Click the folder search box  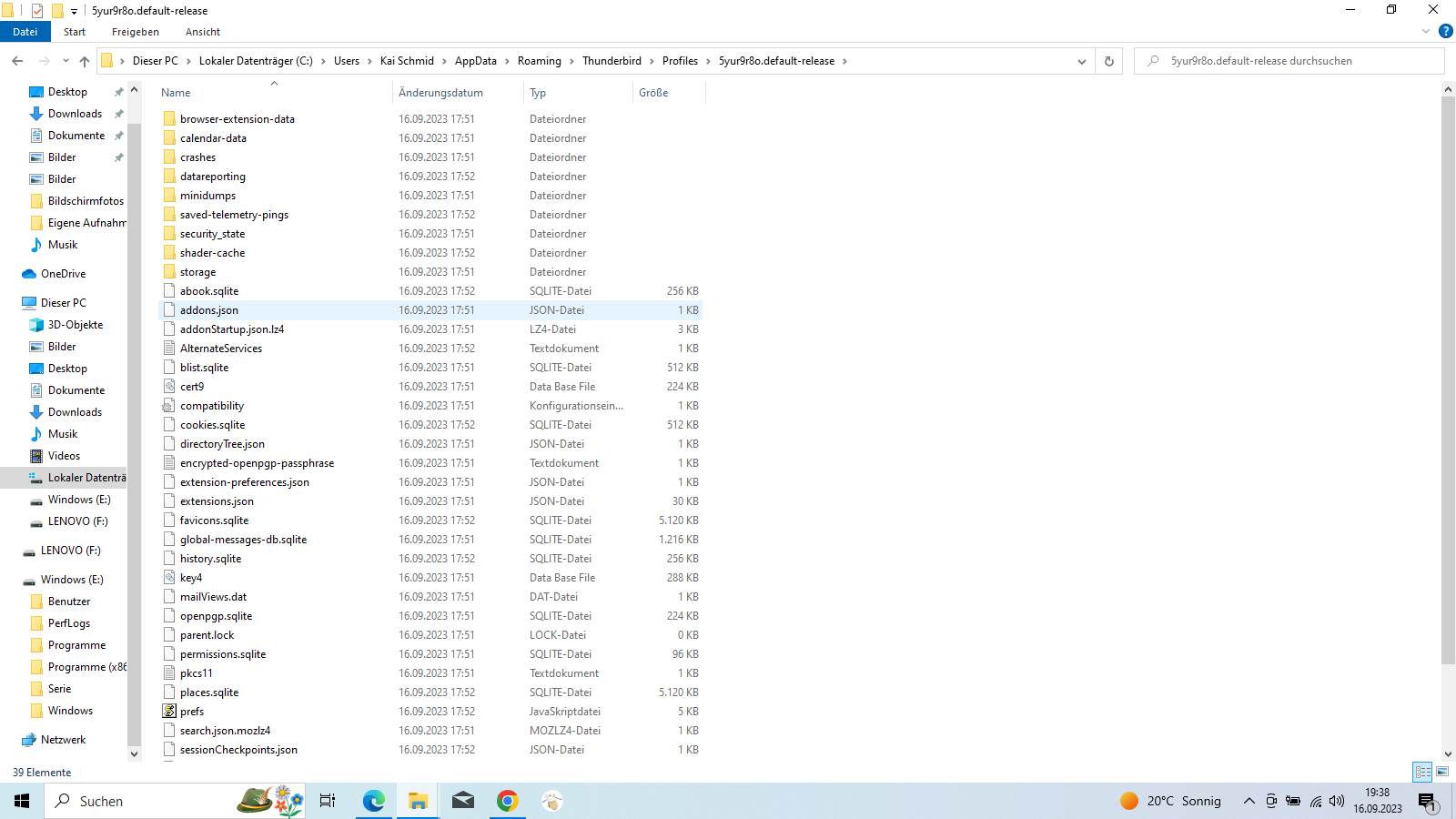tap(1292, 61)
